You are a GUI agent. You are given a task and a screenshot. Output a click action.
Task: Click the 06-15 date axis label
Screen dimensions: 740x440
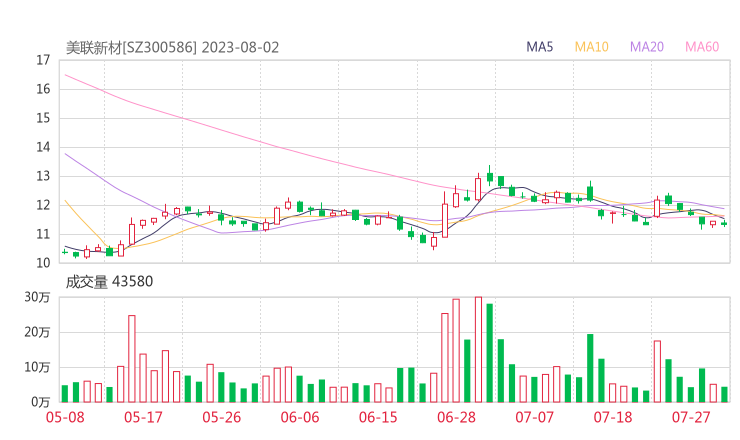tap(378, 417)
